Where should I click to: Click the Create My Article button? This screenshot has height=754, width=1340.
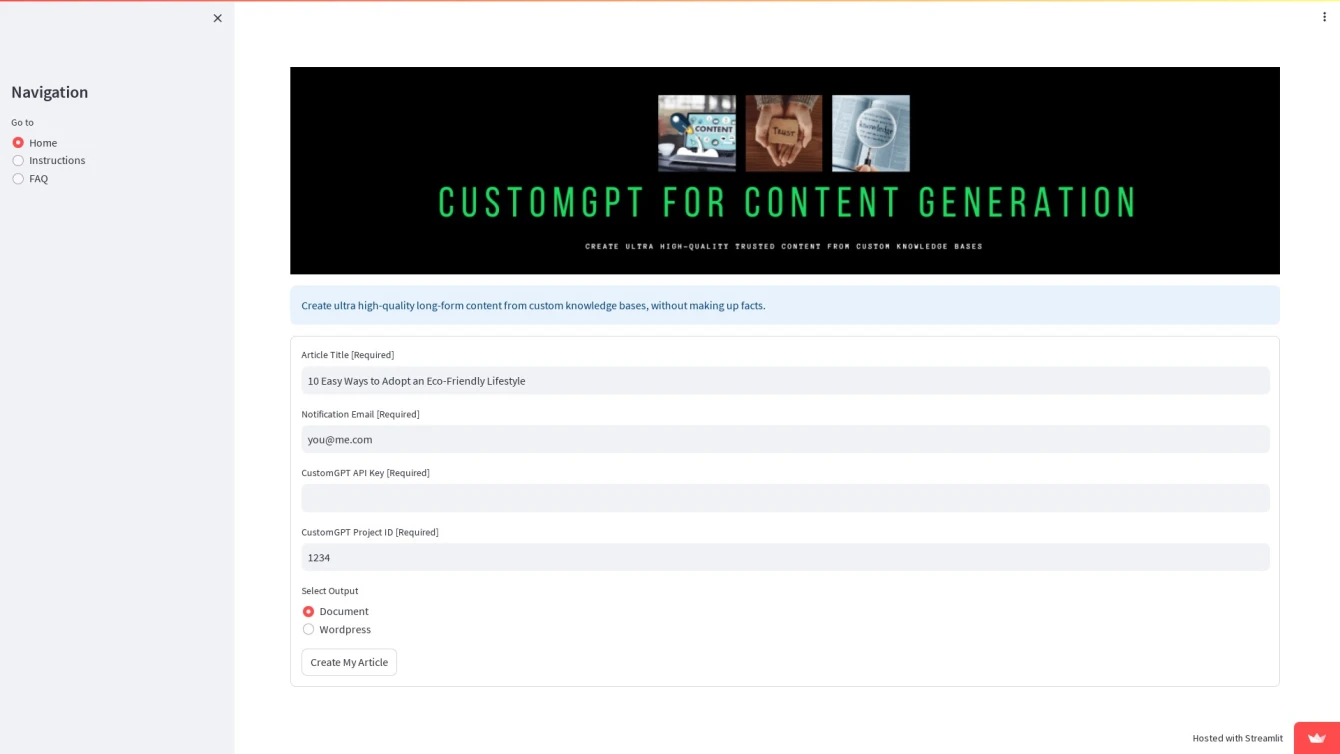click(349, 662)
